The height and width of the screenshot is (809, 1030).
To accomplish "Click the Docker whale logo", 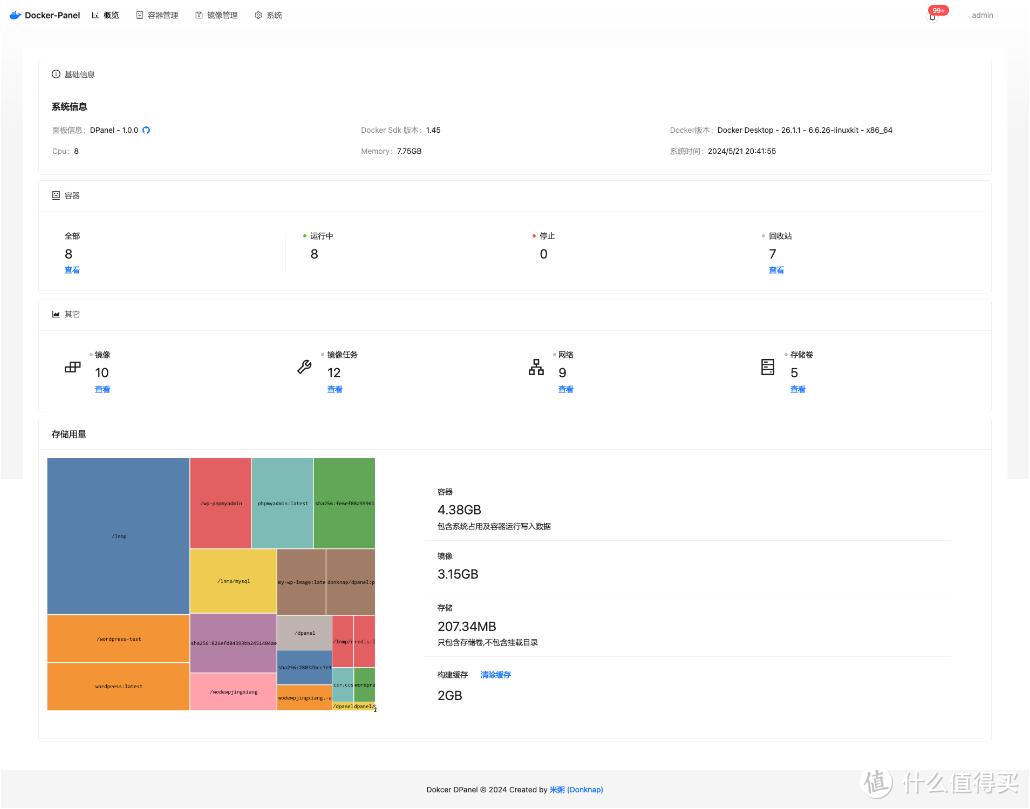I will (x=15, y=15).
